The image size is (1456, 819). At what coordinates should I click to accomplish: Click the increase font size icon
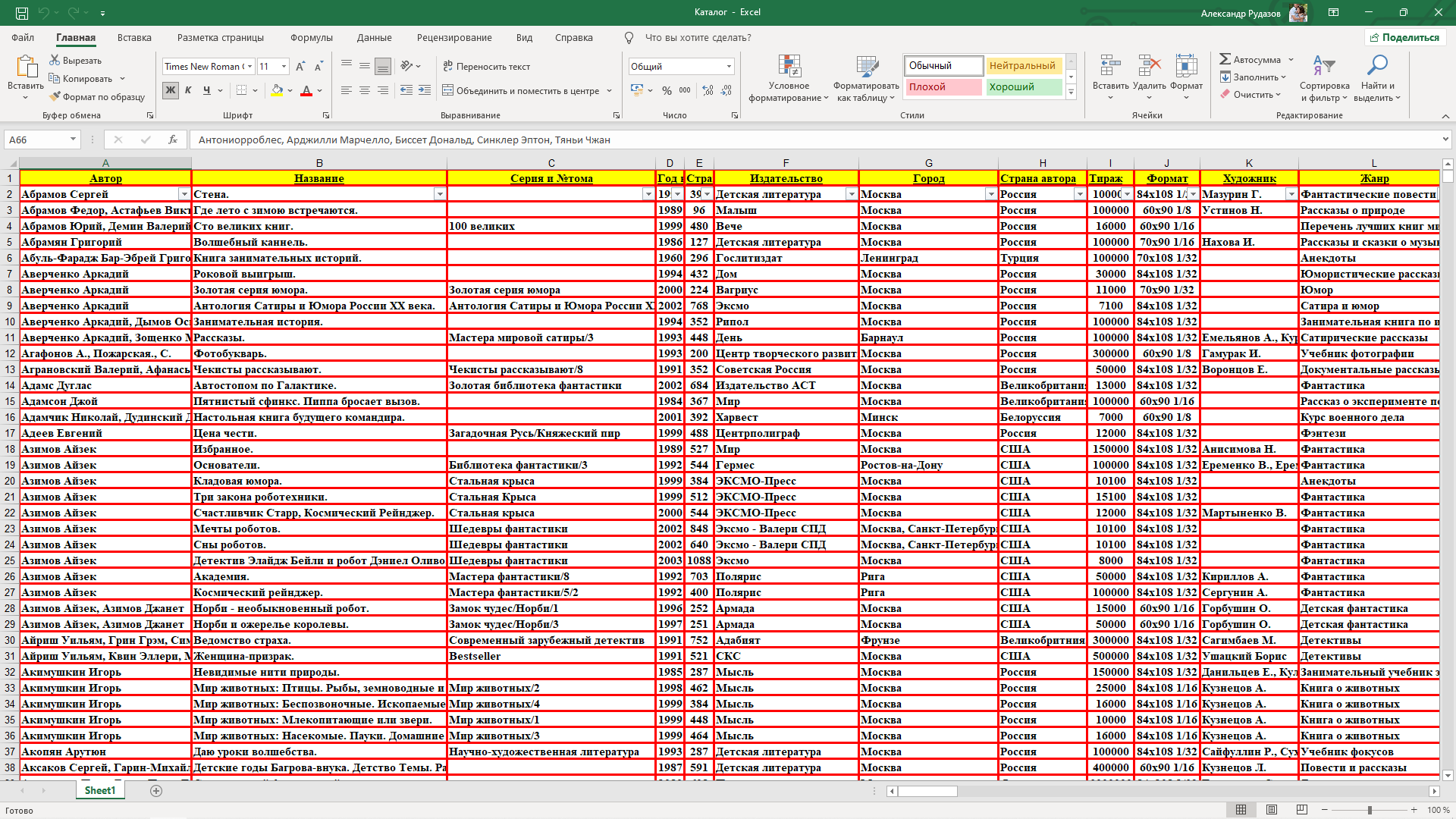tap(300, 67)
